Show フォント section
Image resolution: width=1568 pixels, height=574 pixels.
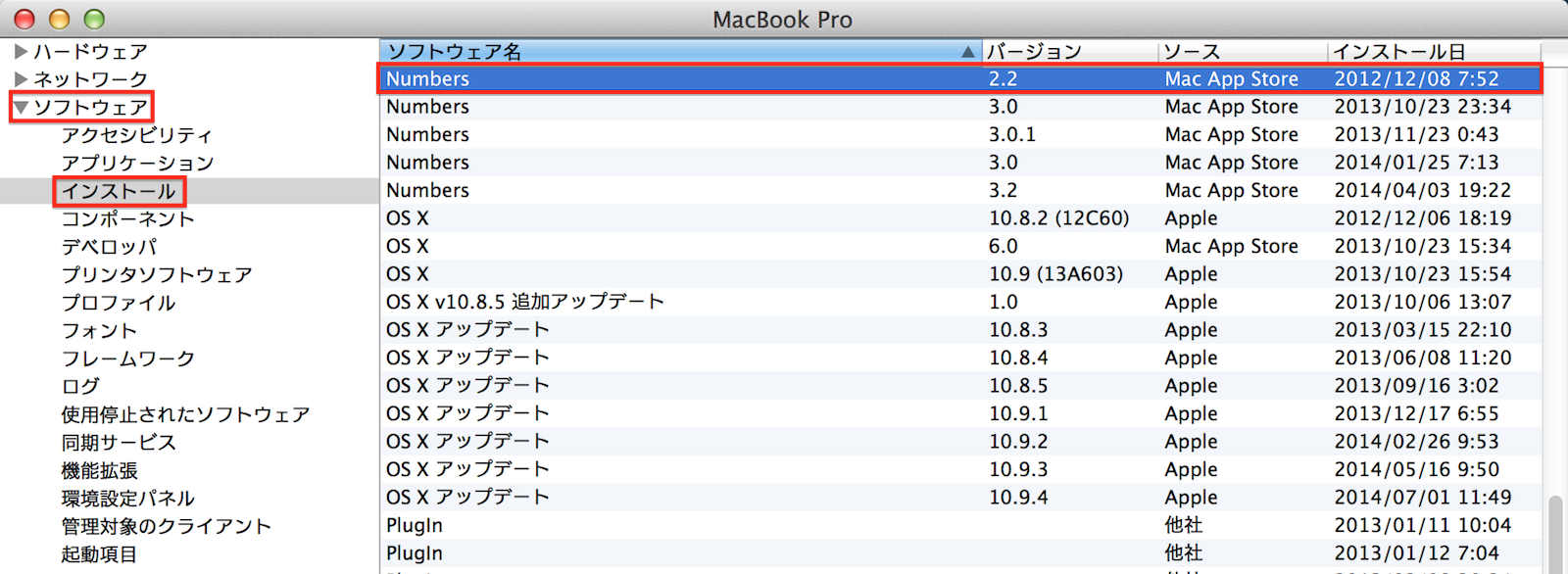[99, 330]
